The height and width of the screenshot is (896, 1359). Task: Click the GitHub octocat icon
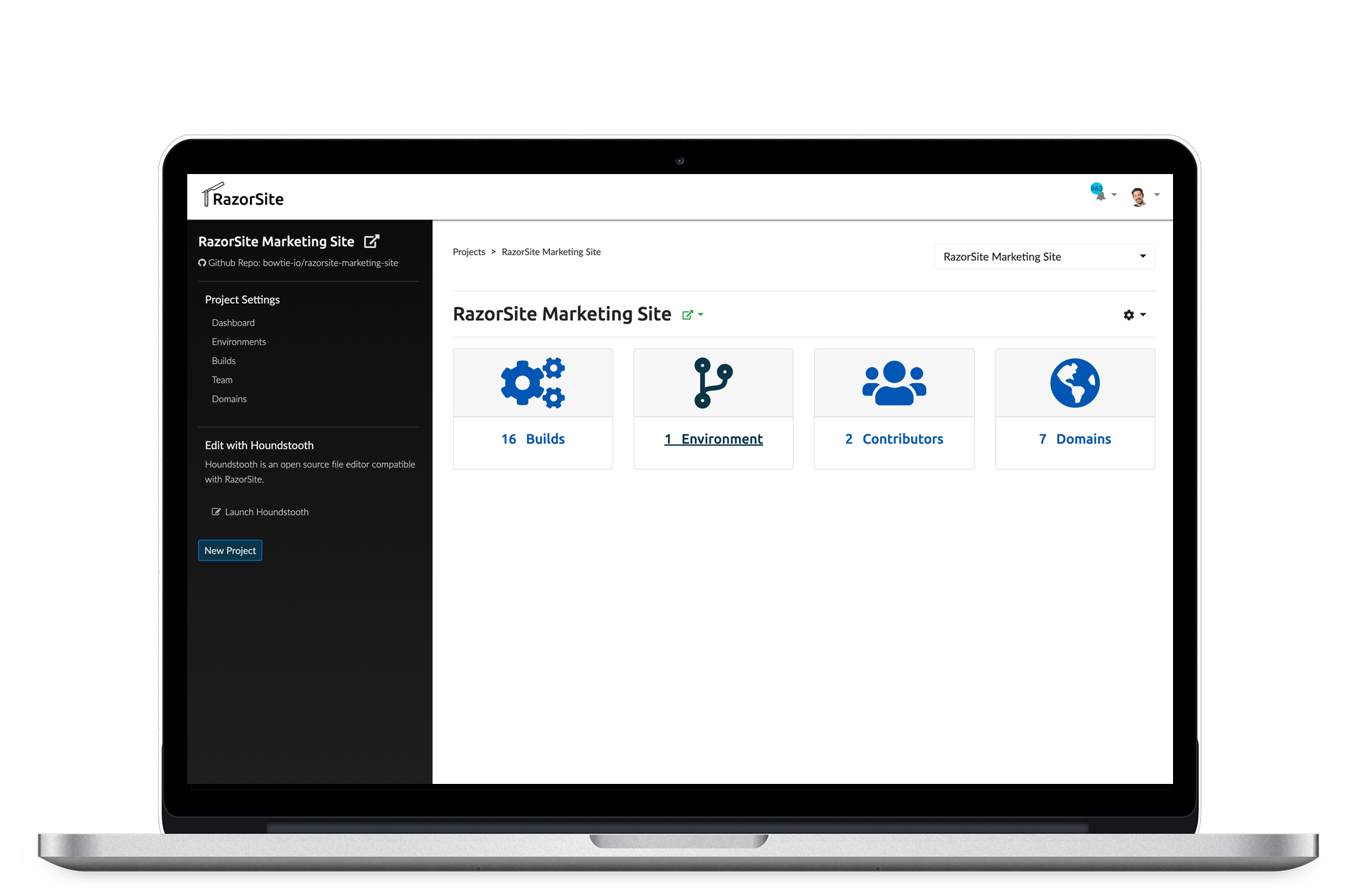point(202,262)
